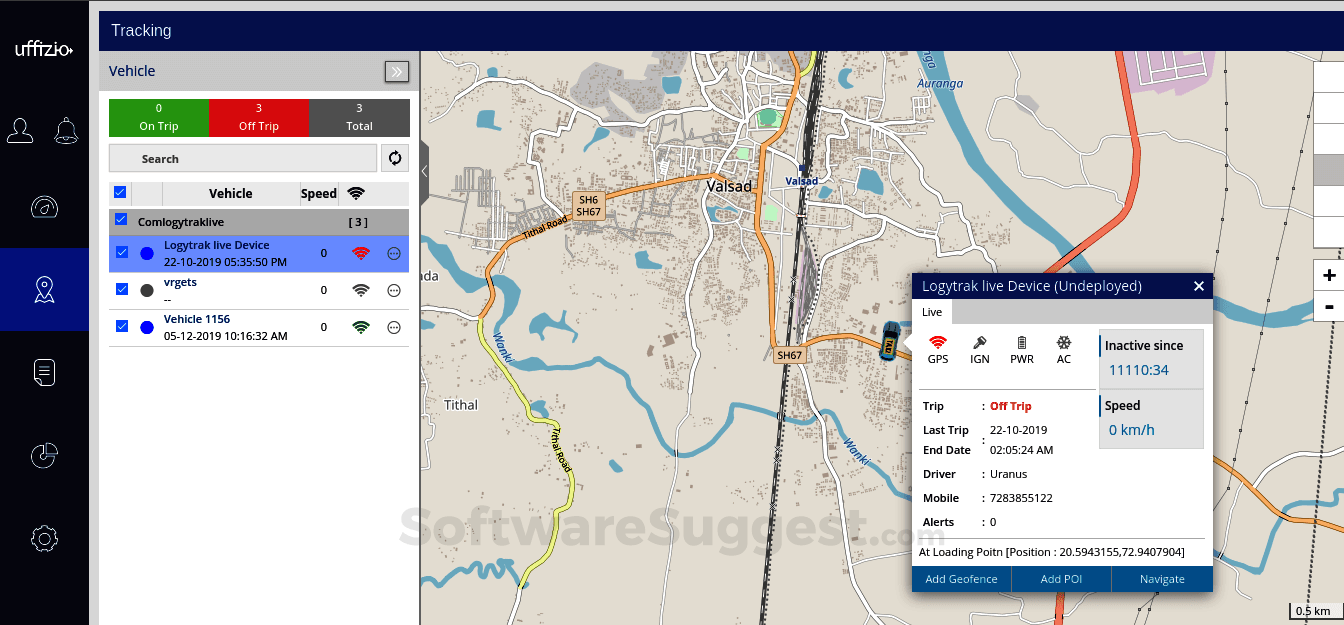This screenshot has height=625, width=1344.
Task: Click the IGN ignition key icon
Action: coord(980,341)
